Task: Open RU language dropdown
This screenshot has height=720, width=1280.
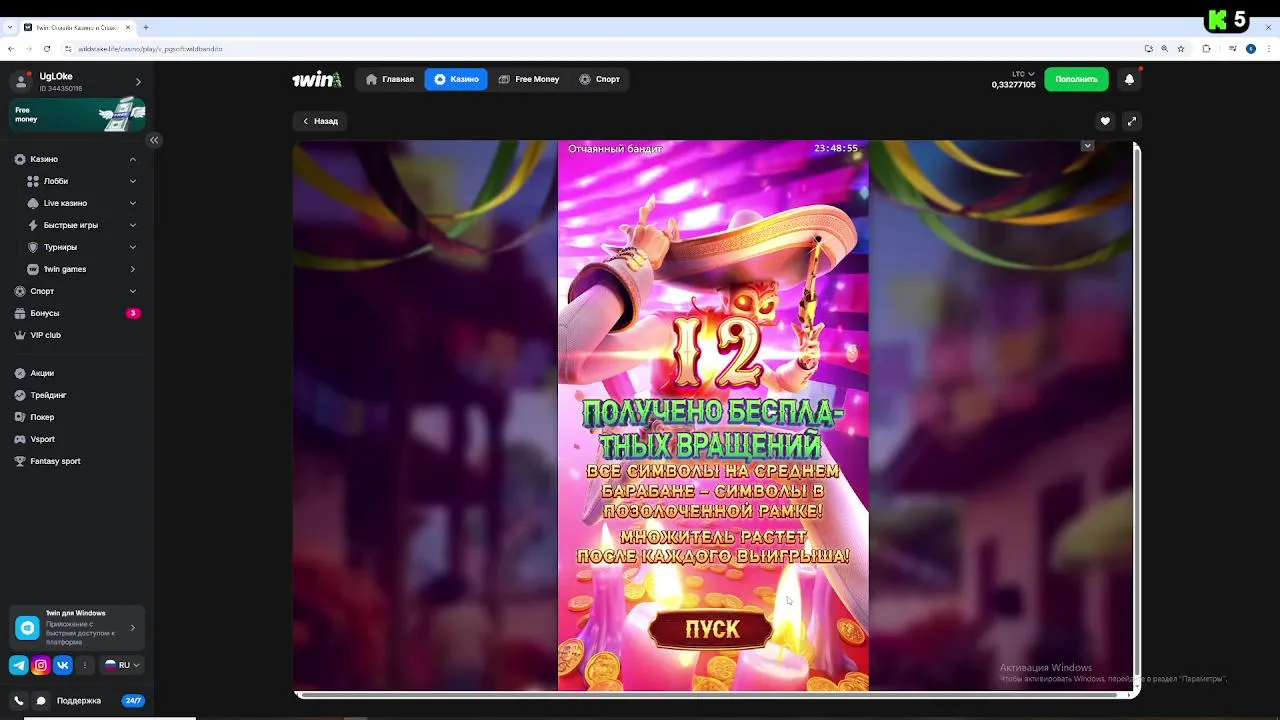Action: (122, 665)
